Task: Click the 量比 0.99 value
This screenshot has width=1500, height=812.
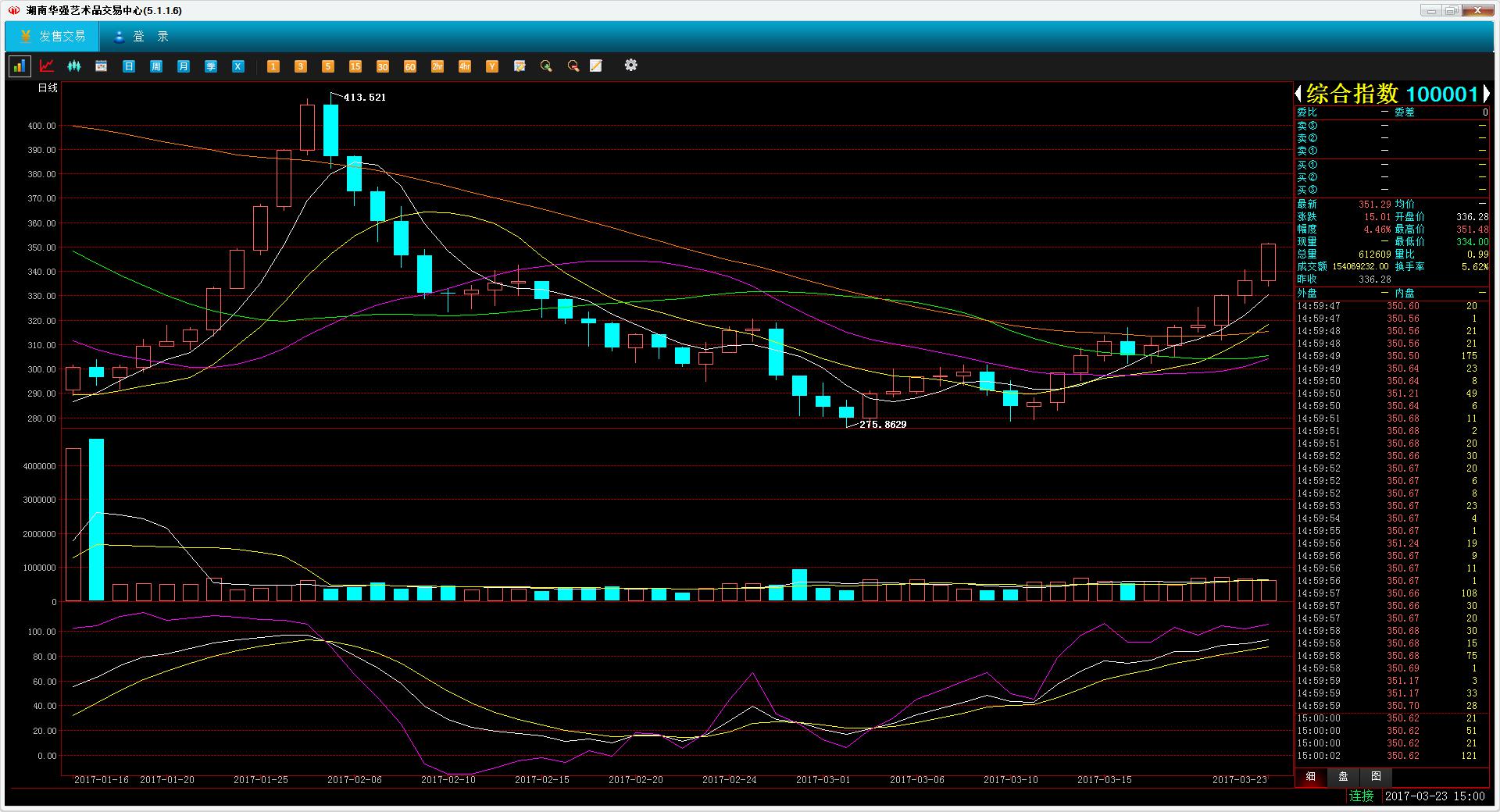Action: (1477, 255)
